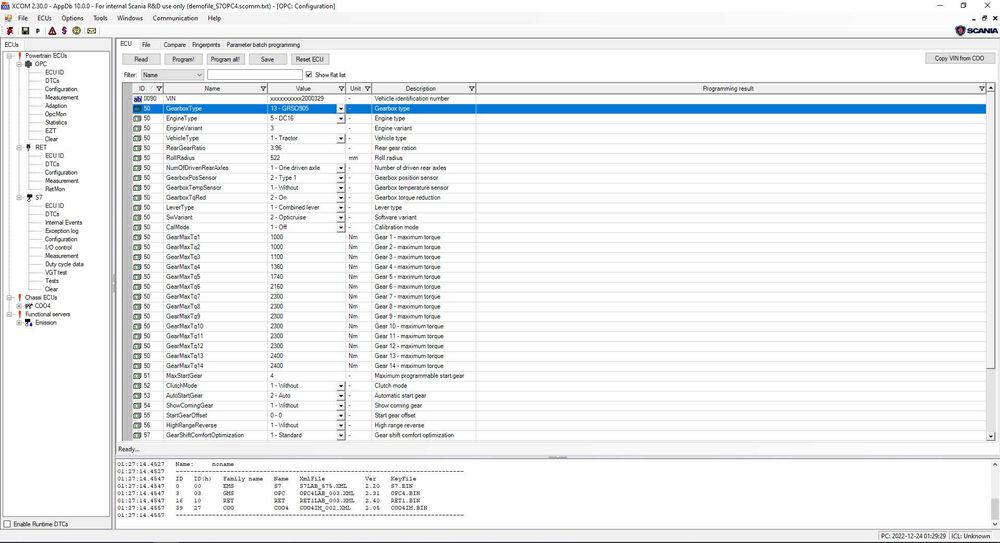Switch to Parameter batch programming tab
Image resolution: width=1000 pixels, height=543 pixels.
point(263,45)
